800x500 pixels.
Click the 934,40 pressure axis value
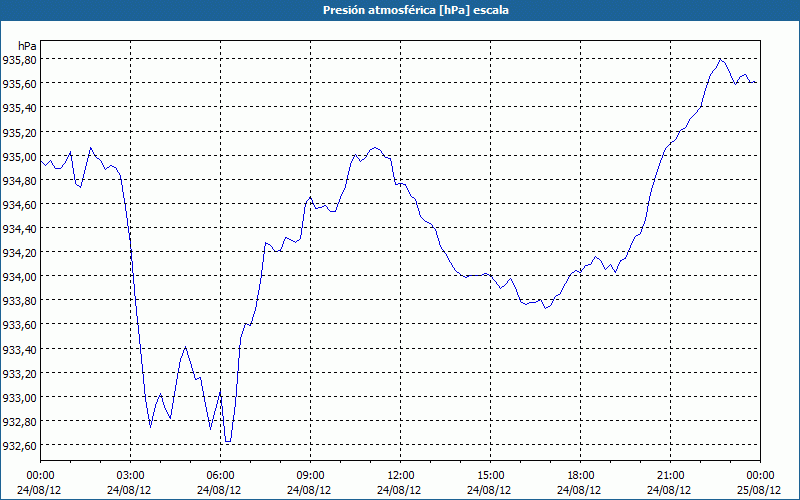pyautogui.click(x=19, y=229)
